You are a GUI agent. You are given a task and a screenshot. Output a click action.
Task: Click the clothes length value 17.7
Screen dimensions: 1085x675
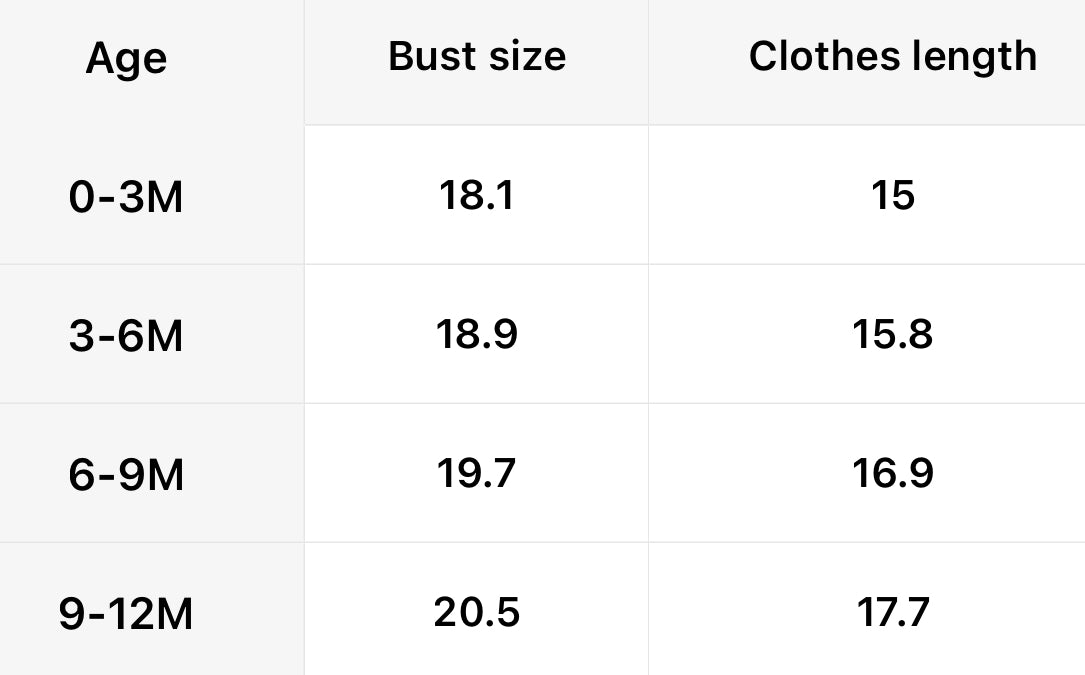click(x=892, y=611)
